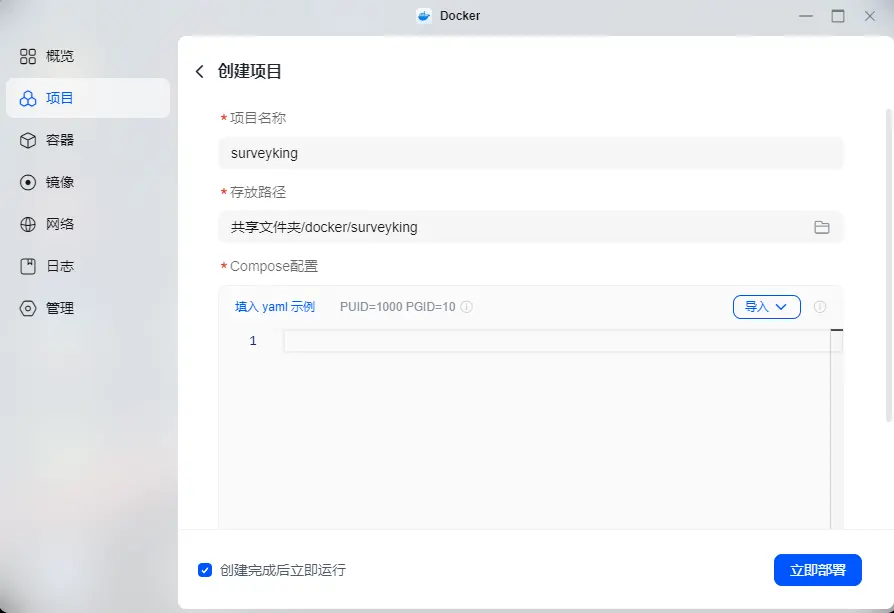Image resolution: width=894 pixels, height=613 pixels.
Task: Show info tooltip next to PUID=1000 PGID=10
Action: click(466, 307)
